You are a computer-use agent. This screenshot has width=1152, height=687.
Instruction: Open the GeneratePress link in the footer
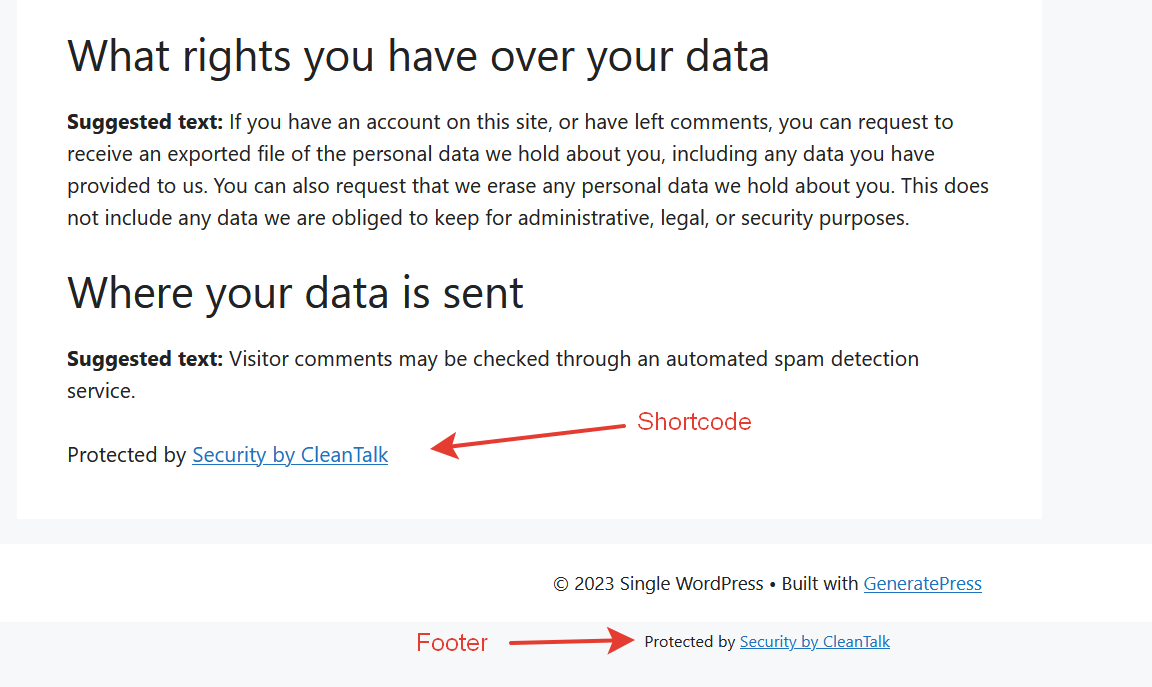point(923,583)
